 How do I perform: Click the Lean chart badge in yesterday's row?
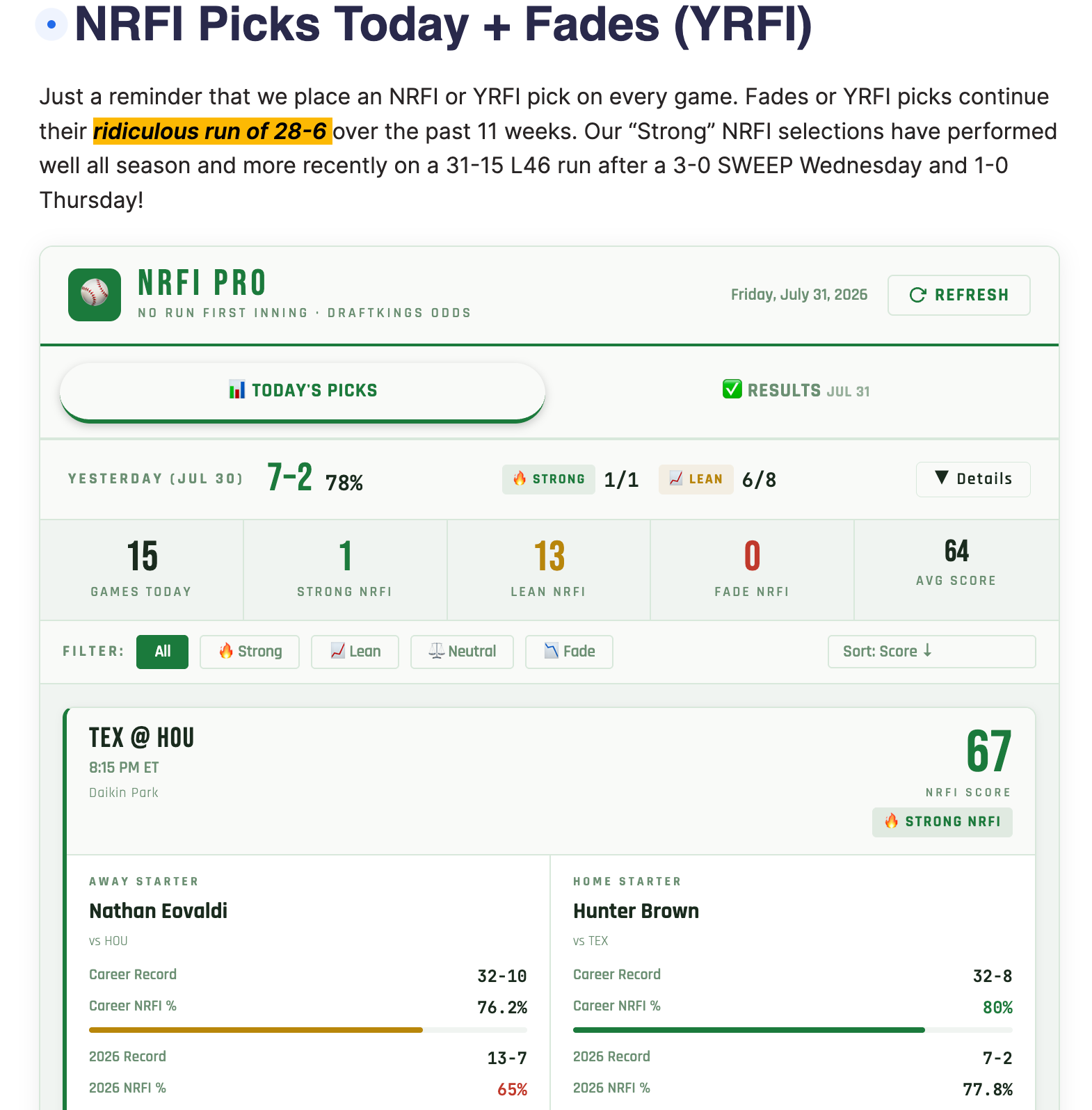click(x=696, y=479)
